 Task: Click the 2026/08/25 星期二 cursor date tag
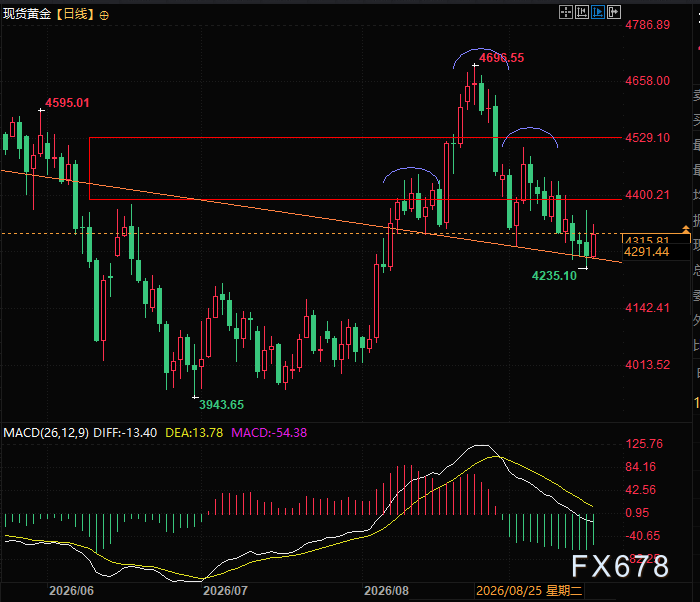[529, 591]
